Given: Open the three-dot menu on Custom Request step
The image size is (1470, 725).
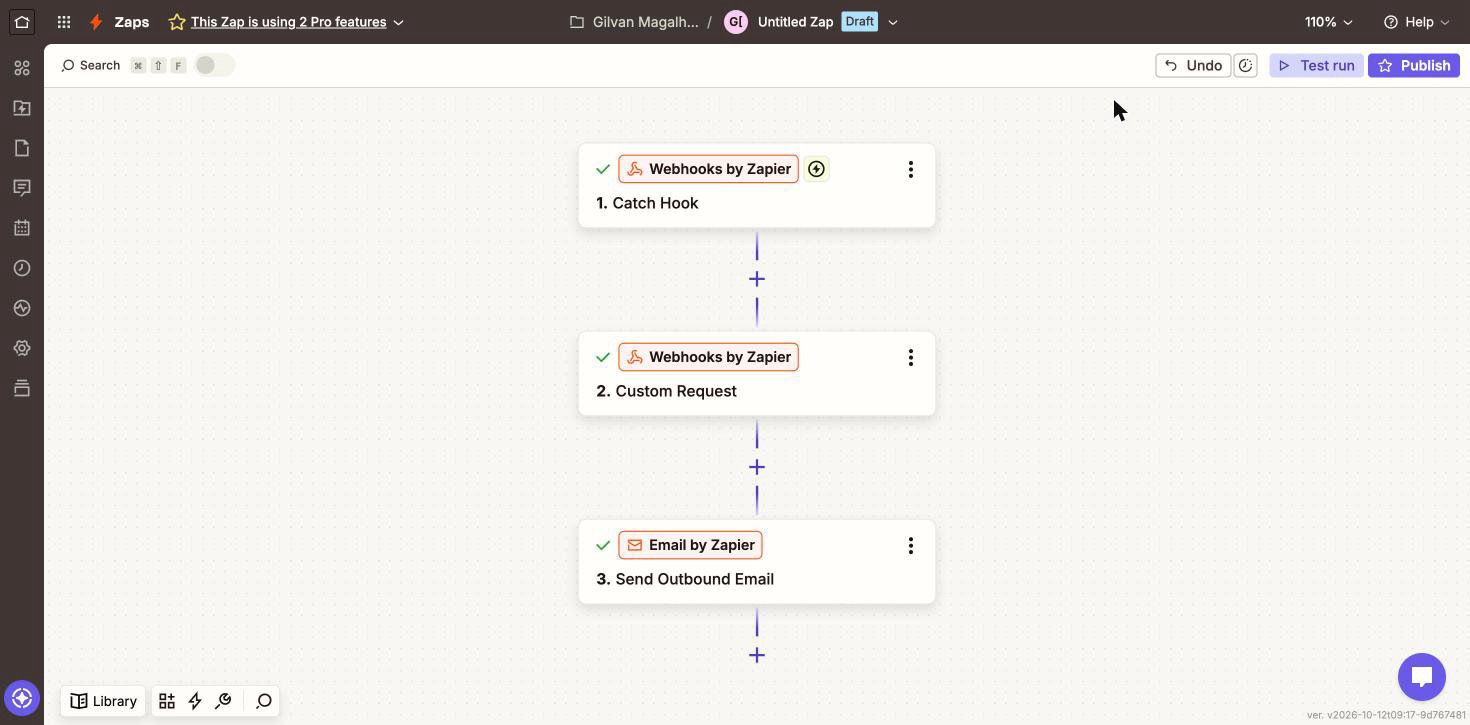Looking at the screenshot, I should pyautogui.click(x=910, y=357).
